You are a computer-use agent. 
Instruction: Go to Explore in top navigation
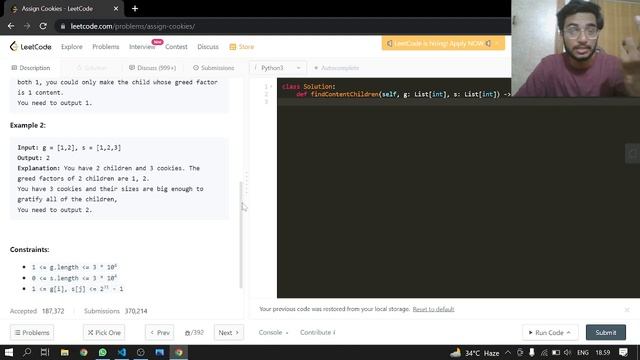[72, 47]
